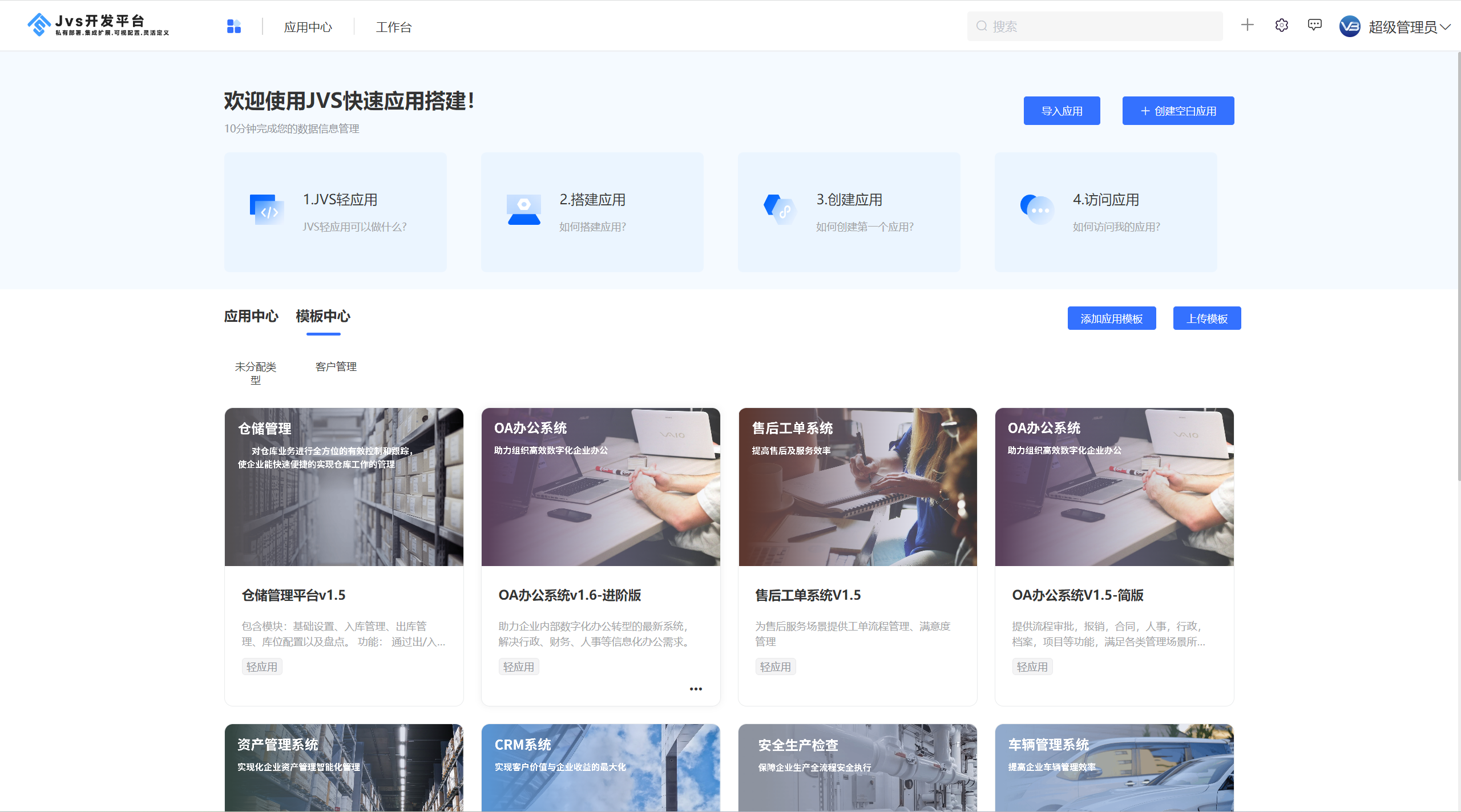The height and width of the screenshot is (812, 1461).
Task: Click the OA办公系统V1.5-简版 title
Action: tap(1077, 595)
